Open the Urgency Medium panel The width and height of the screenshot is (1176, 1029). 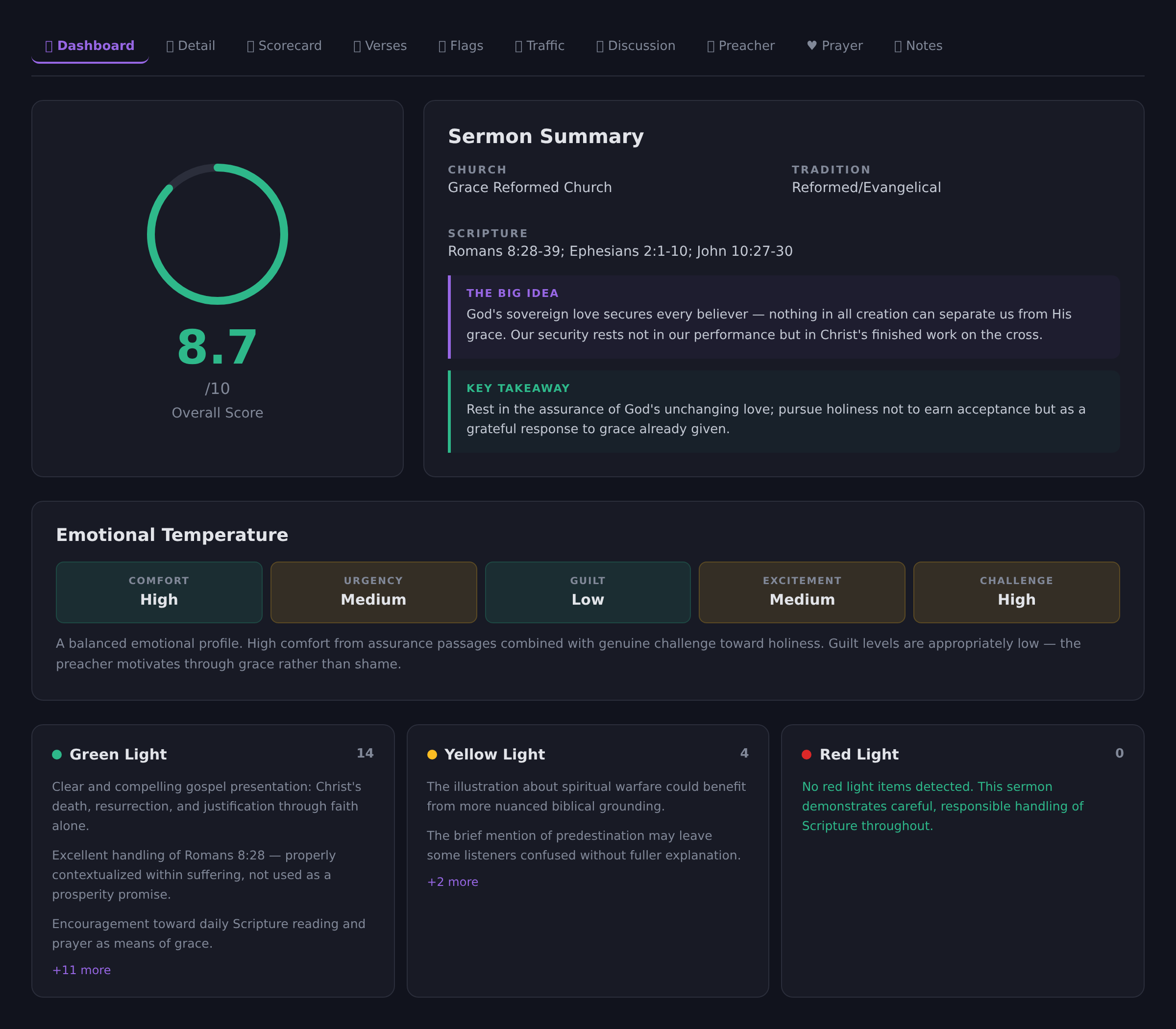click(373, 592)
